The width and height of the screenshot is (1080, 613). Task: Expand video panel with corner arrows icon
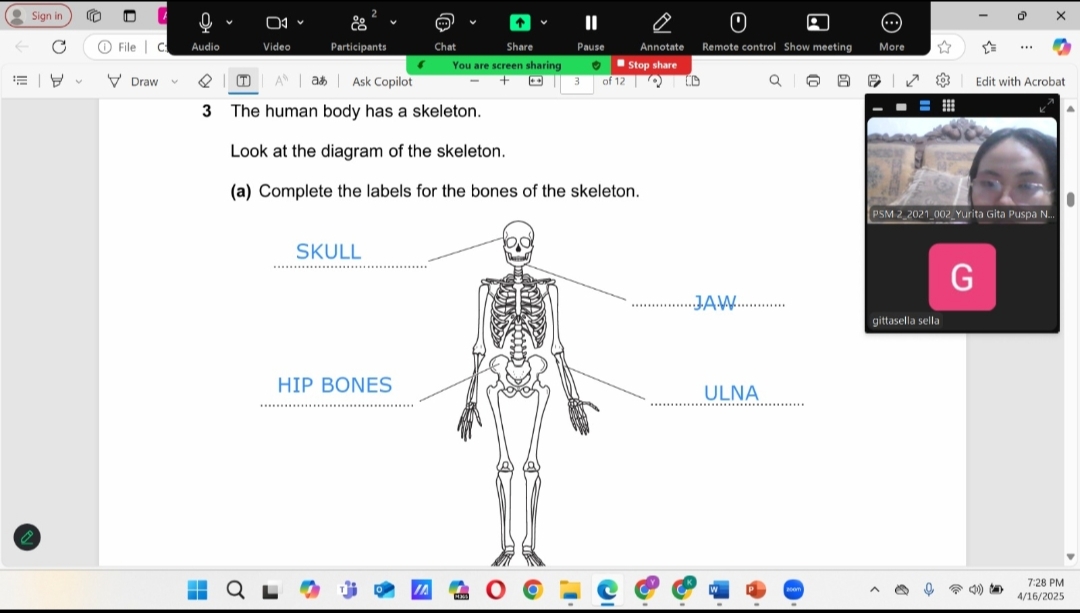(1046, 106)
